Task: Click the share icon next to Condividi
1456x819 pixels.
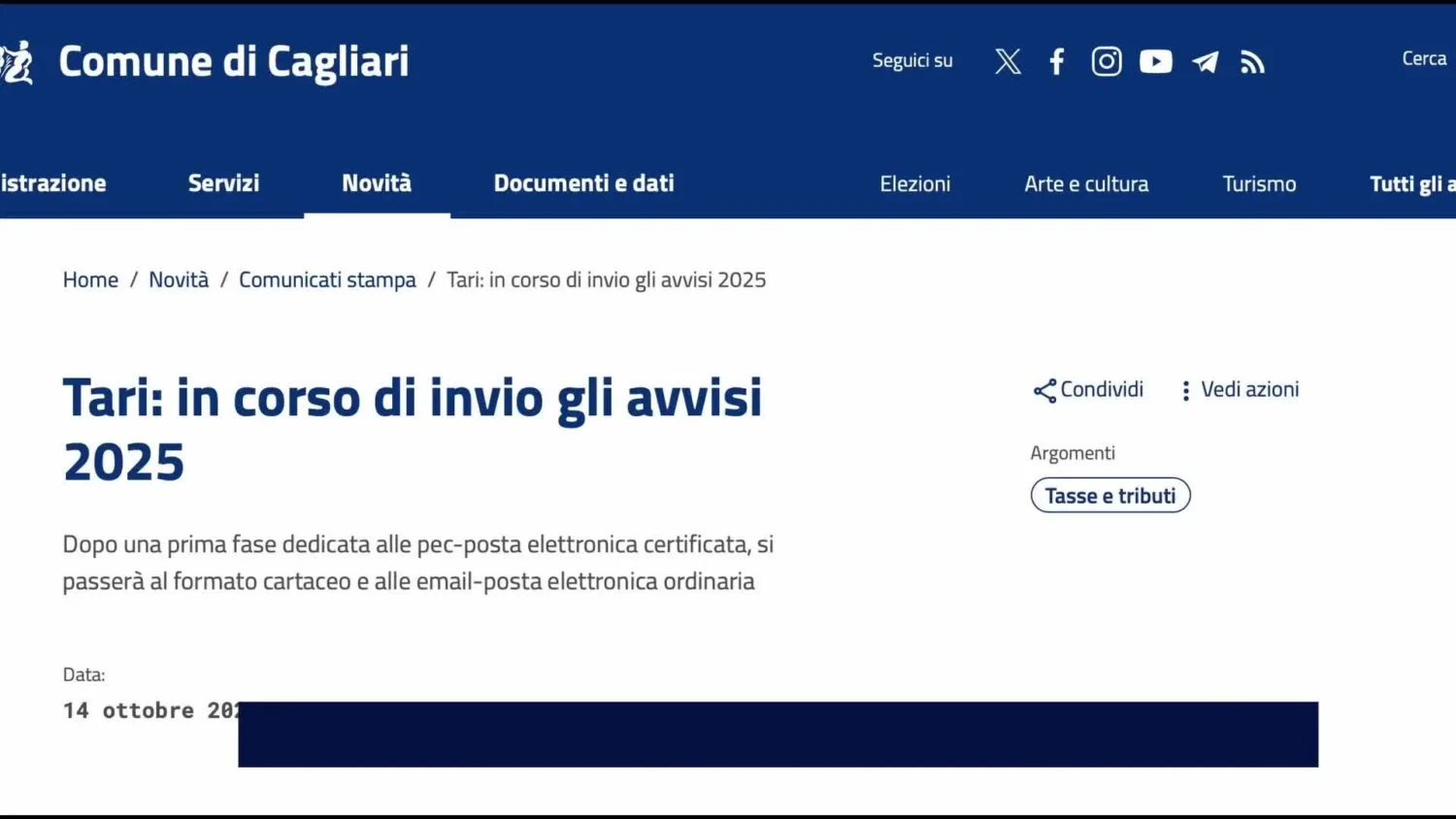Action: click(x=1044, y=391)
